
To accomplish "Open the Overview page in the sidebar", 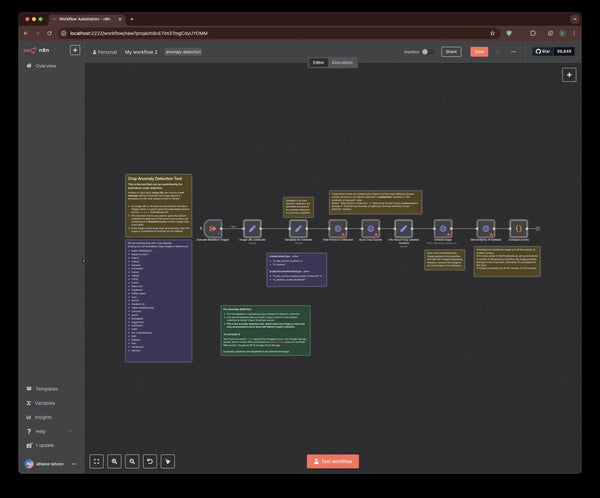I will point(41,66).
